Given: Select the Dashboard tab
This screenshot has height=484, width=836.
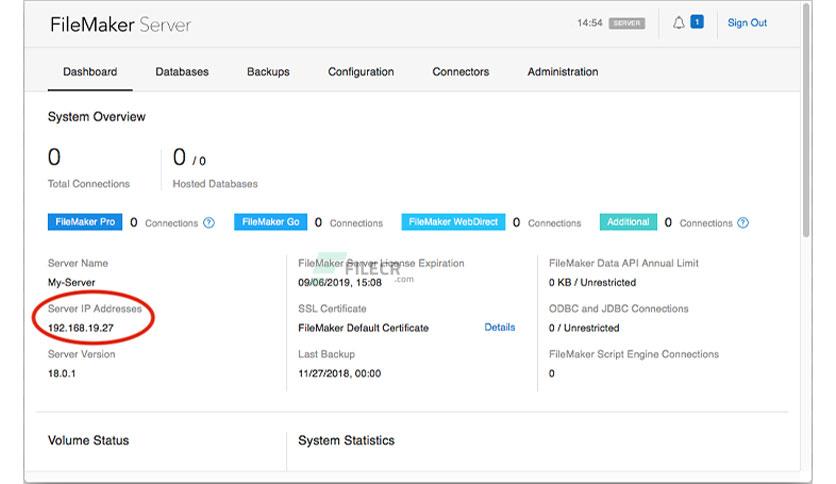Looking at the screenshot, I should click(x=90, y=71).
